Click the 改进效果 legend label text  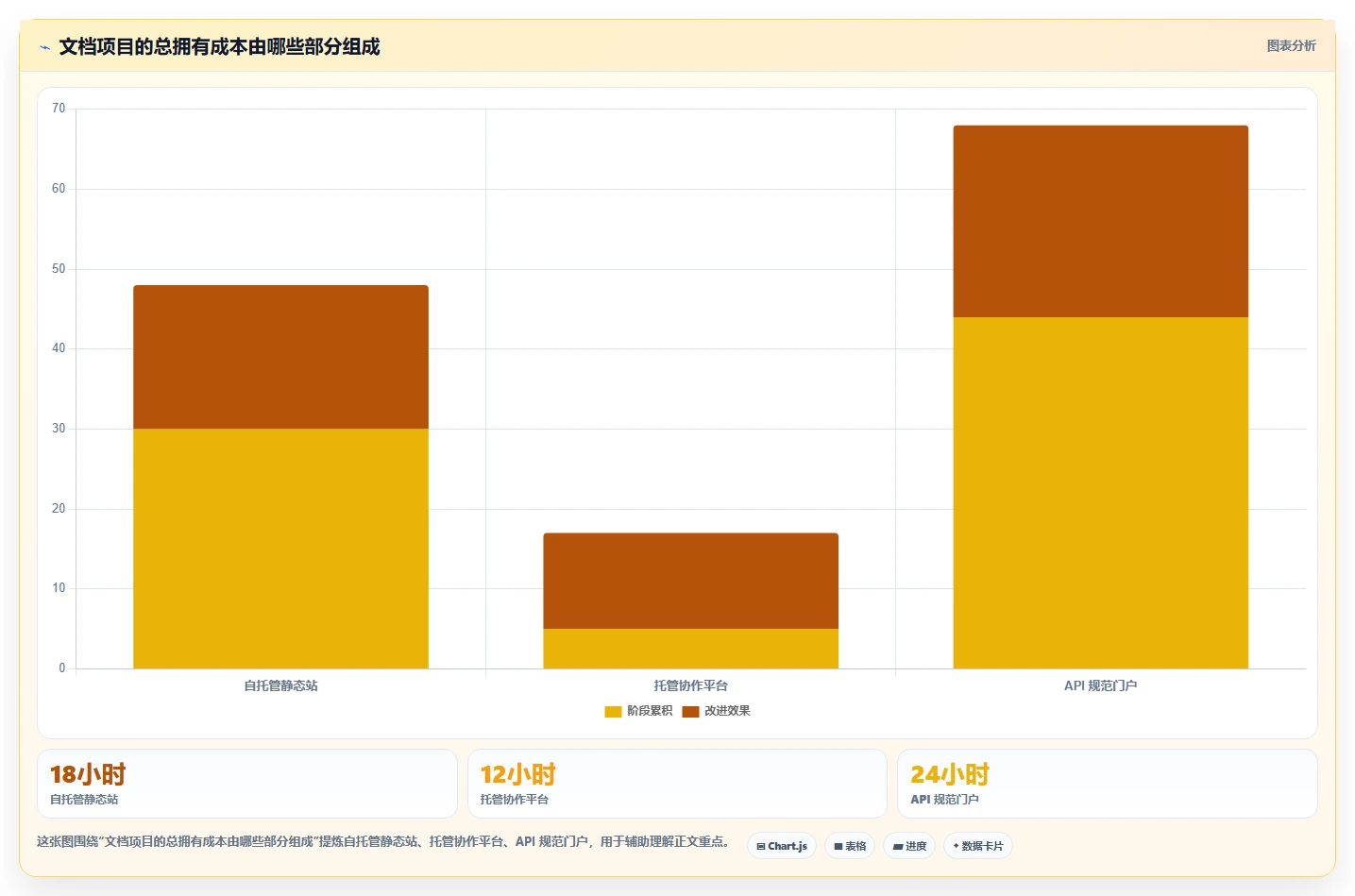tap(727, 711)
